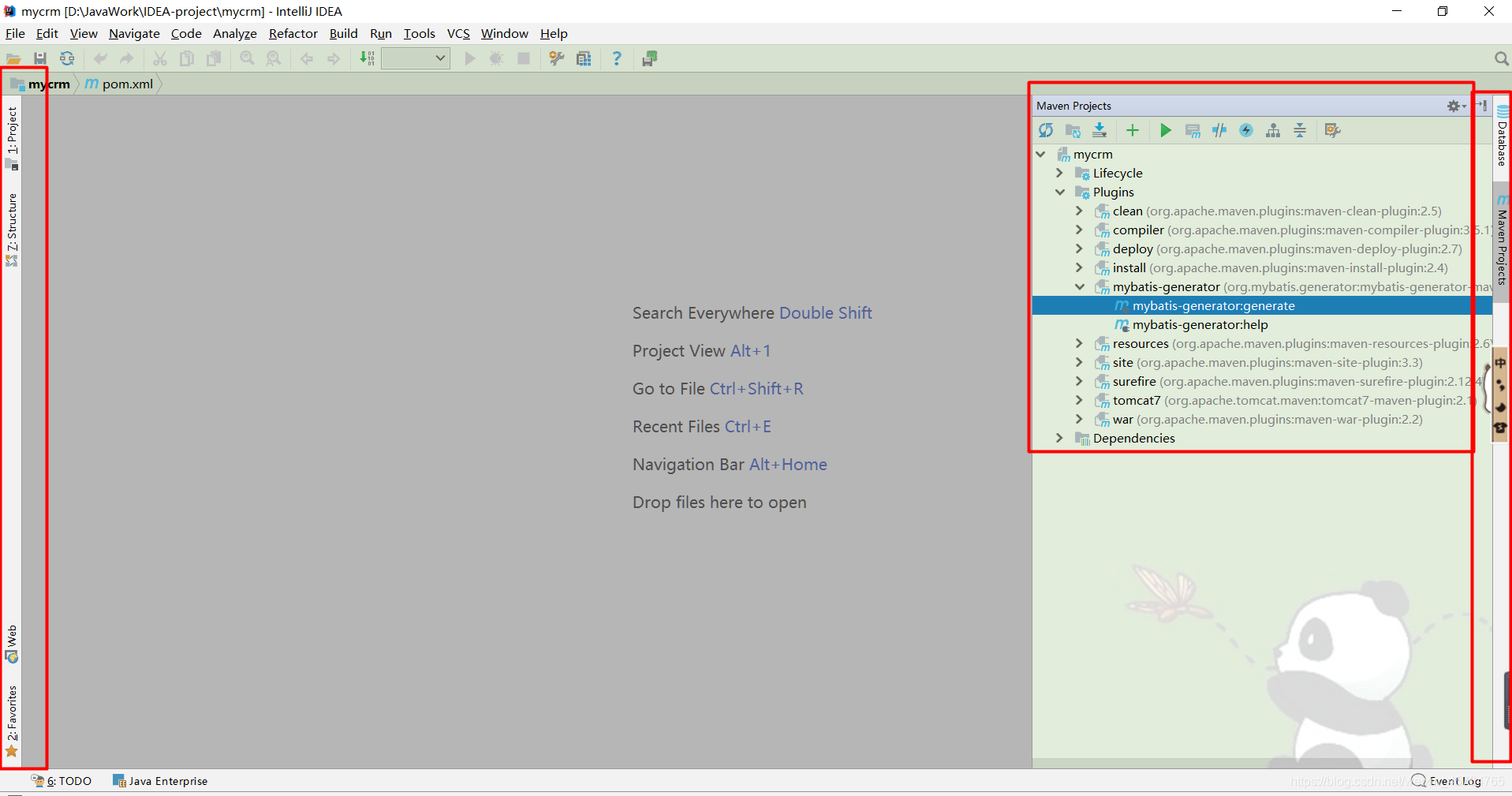Image resolution: width=1512 pixels, height=796 pixels.
Task: Toggle Maven offline mode
Action: [1219, 130]
